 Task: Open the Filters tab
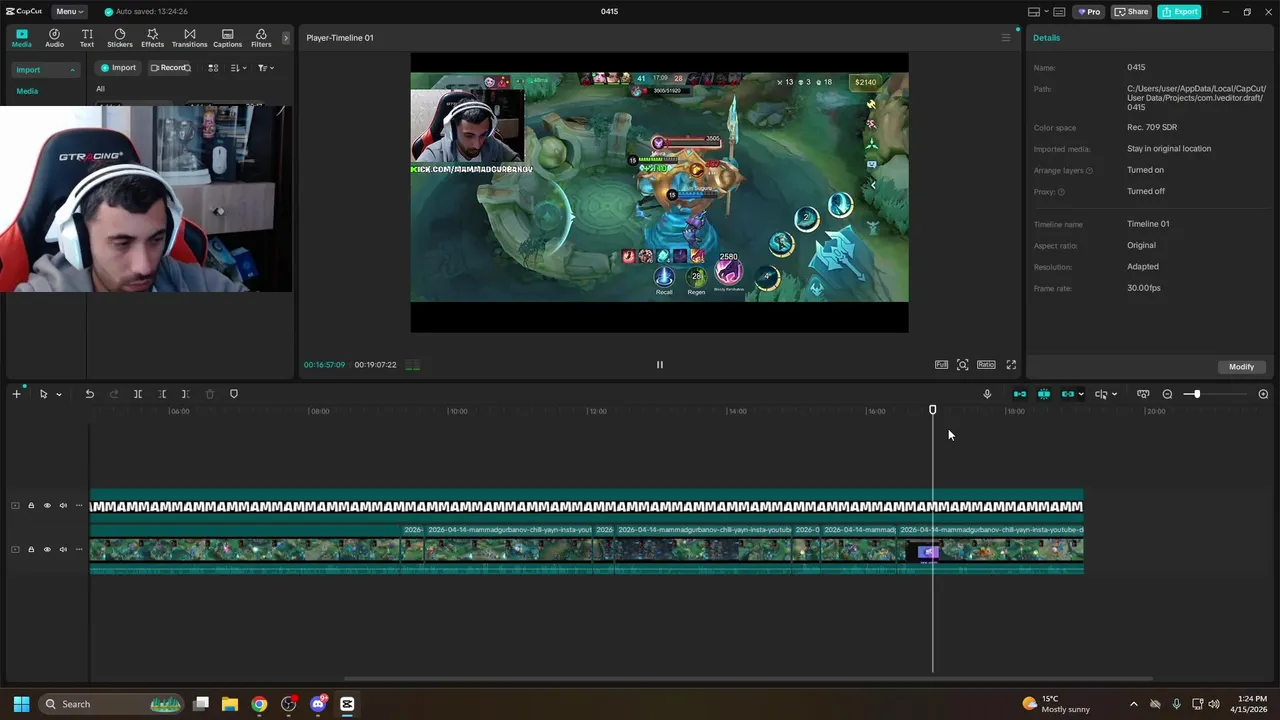point(261,38)
